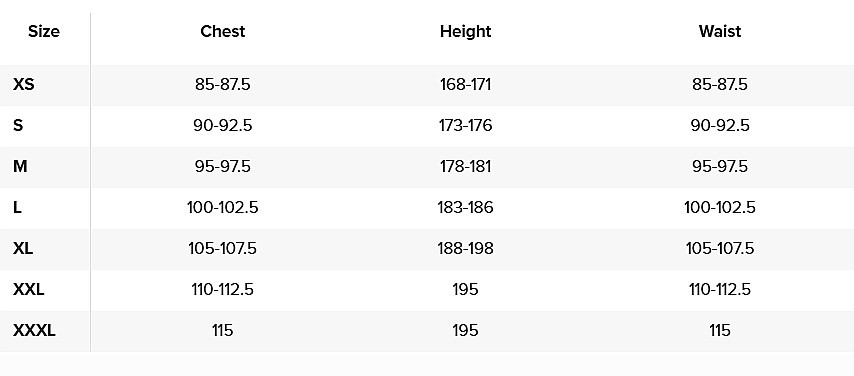Click the Height column header
The image size is (854, 376).
click(x=466, y=32)
